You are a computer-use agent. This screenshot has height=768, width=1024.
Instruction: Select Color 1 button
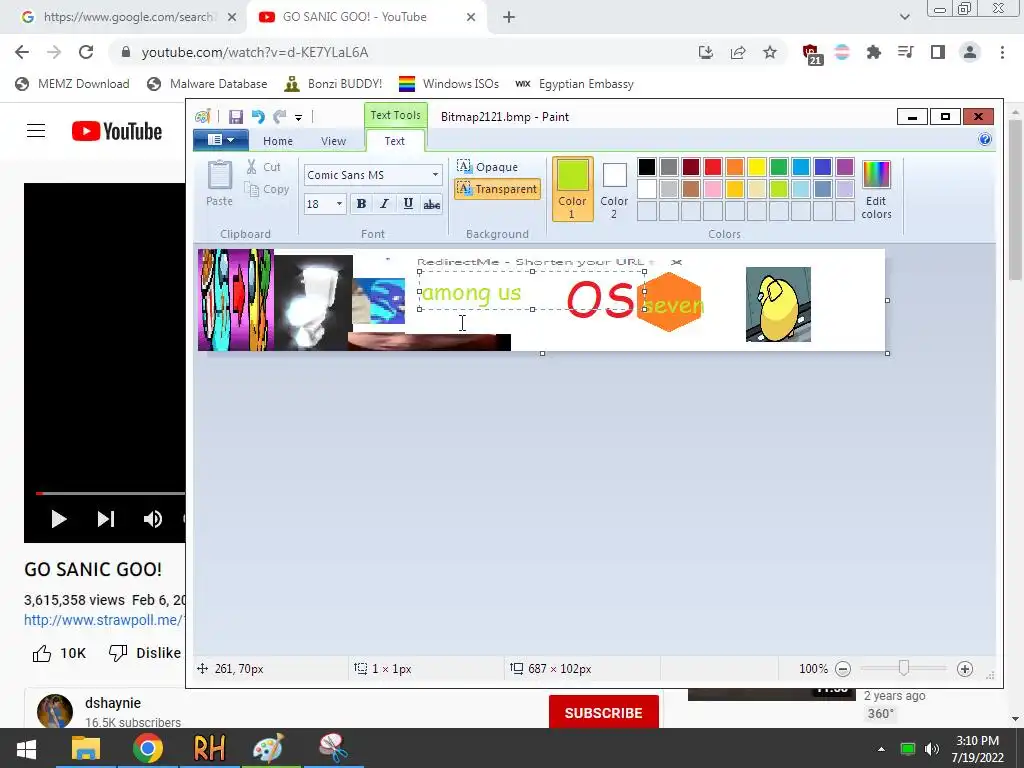(573, 189)
